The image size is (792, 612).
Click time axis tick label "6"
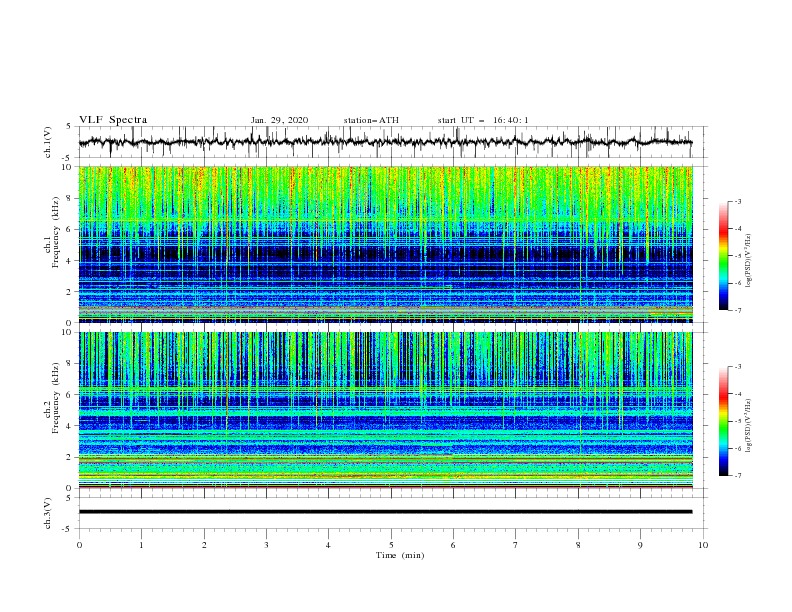pyautogui.click(x=453, y=545)
